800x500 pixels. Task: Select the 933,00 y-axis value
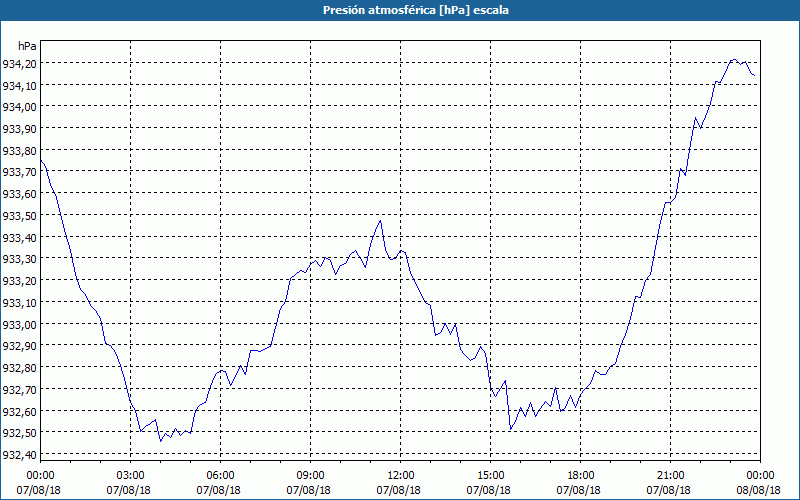[x=19, y=324]
